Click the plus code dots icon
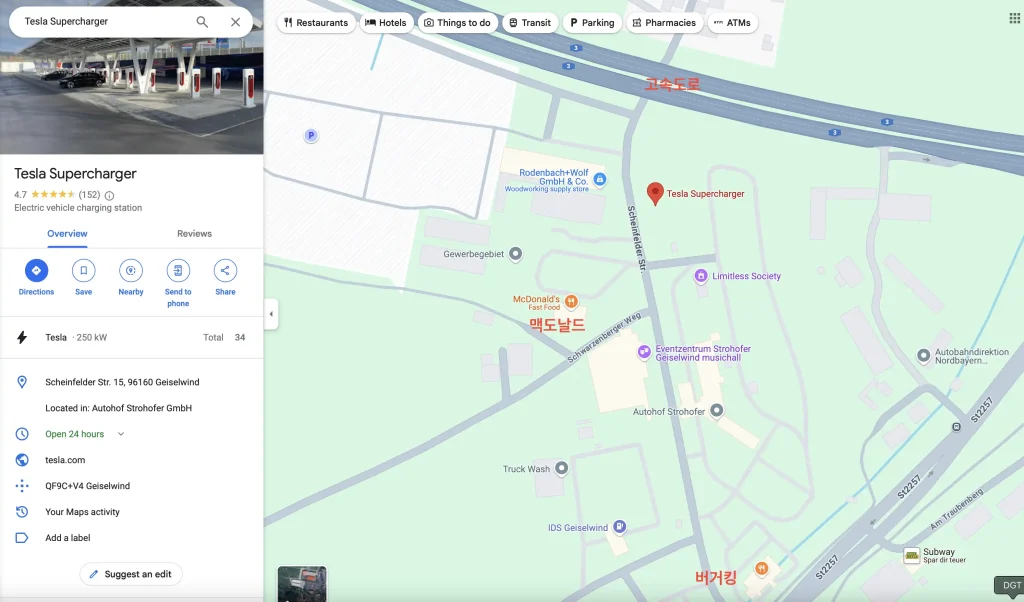 pos(22,486)
